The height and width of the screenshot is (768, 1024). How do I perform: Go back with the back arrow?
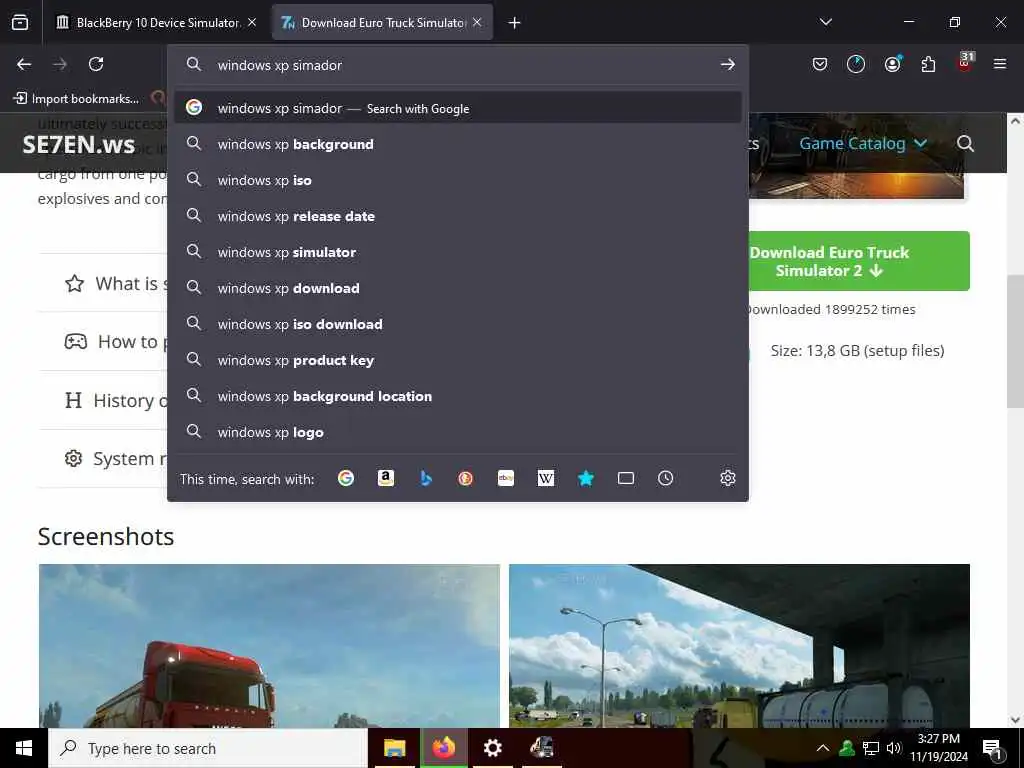pos(24,64)
